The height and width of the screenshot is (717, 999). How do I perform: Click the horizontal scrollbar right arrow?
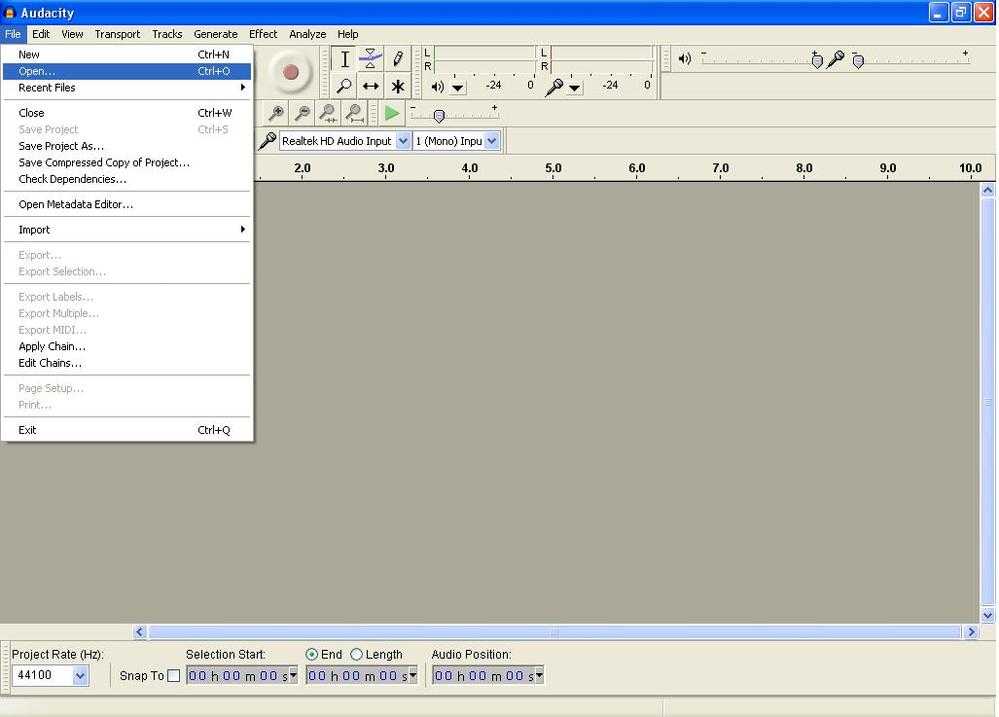(x=970, y=632)
